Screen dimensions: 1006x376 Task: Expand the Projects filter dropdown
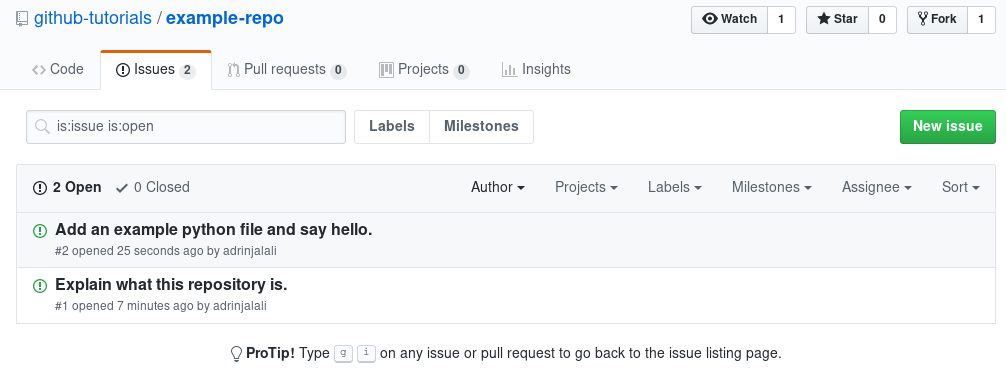click(x=586, y=187)
